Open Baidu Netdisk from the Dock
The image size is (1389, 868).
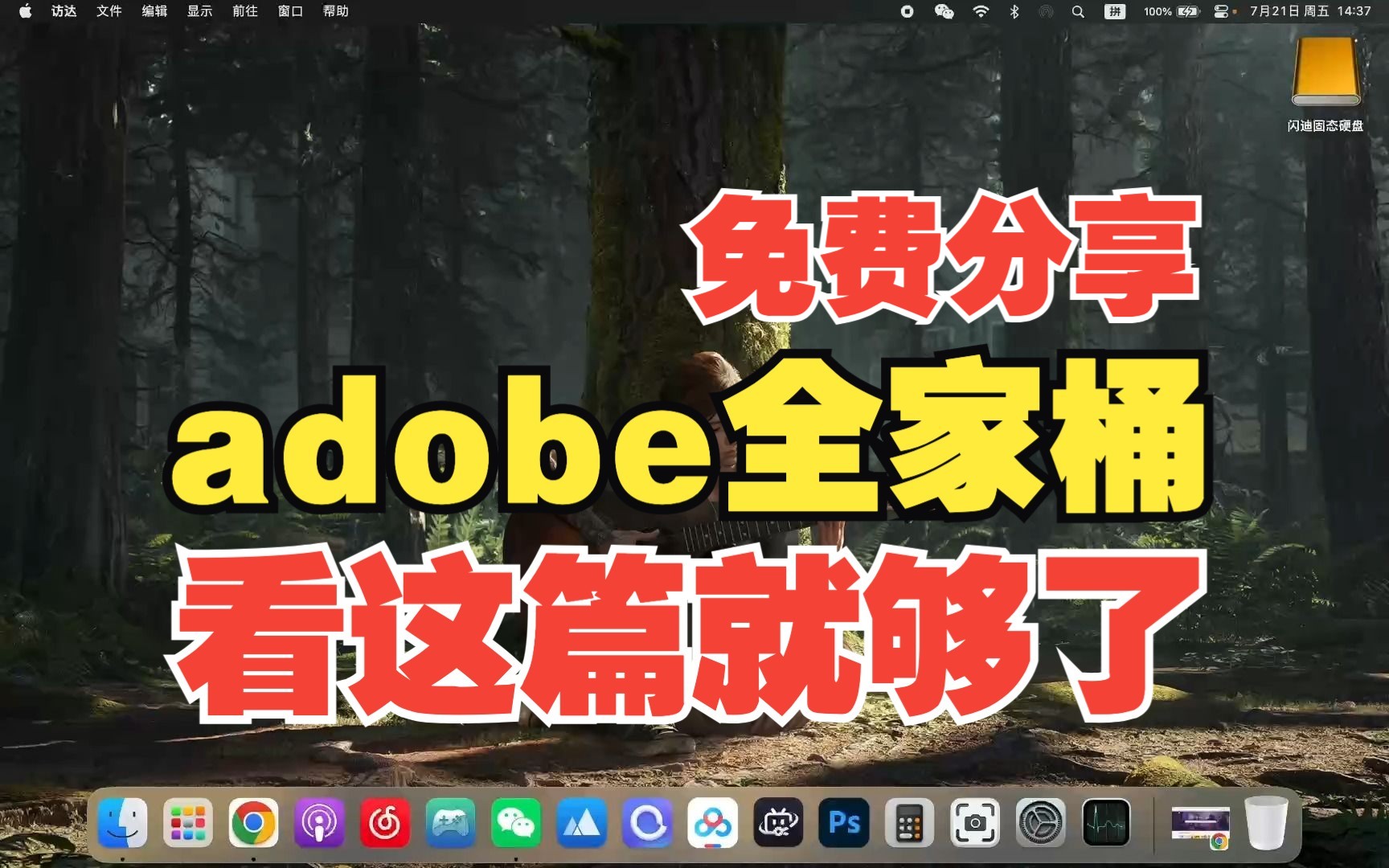coord(713,823)
